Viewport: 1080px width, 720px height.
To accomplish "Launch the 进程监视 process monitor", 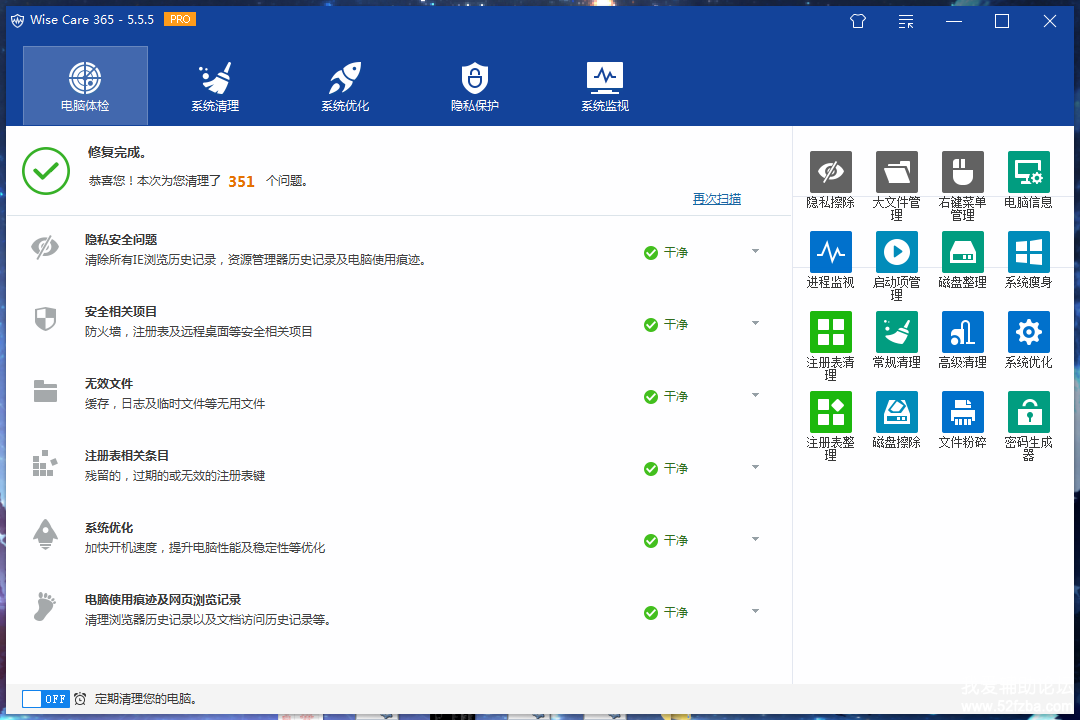I will 831,252.
